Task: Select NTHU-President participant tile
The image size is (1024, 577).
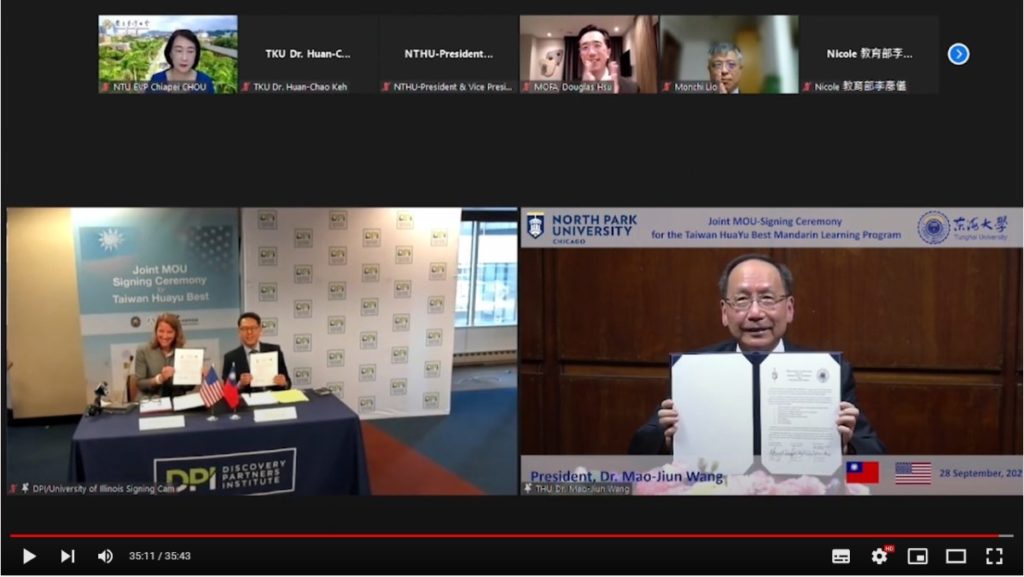Action: point(448,54)
